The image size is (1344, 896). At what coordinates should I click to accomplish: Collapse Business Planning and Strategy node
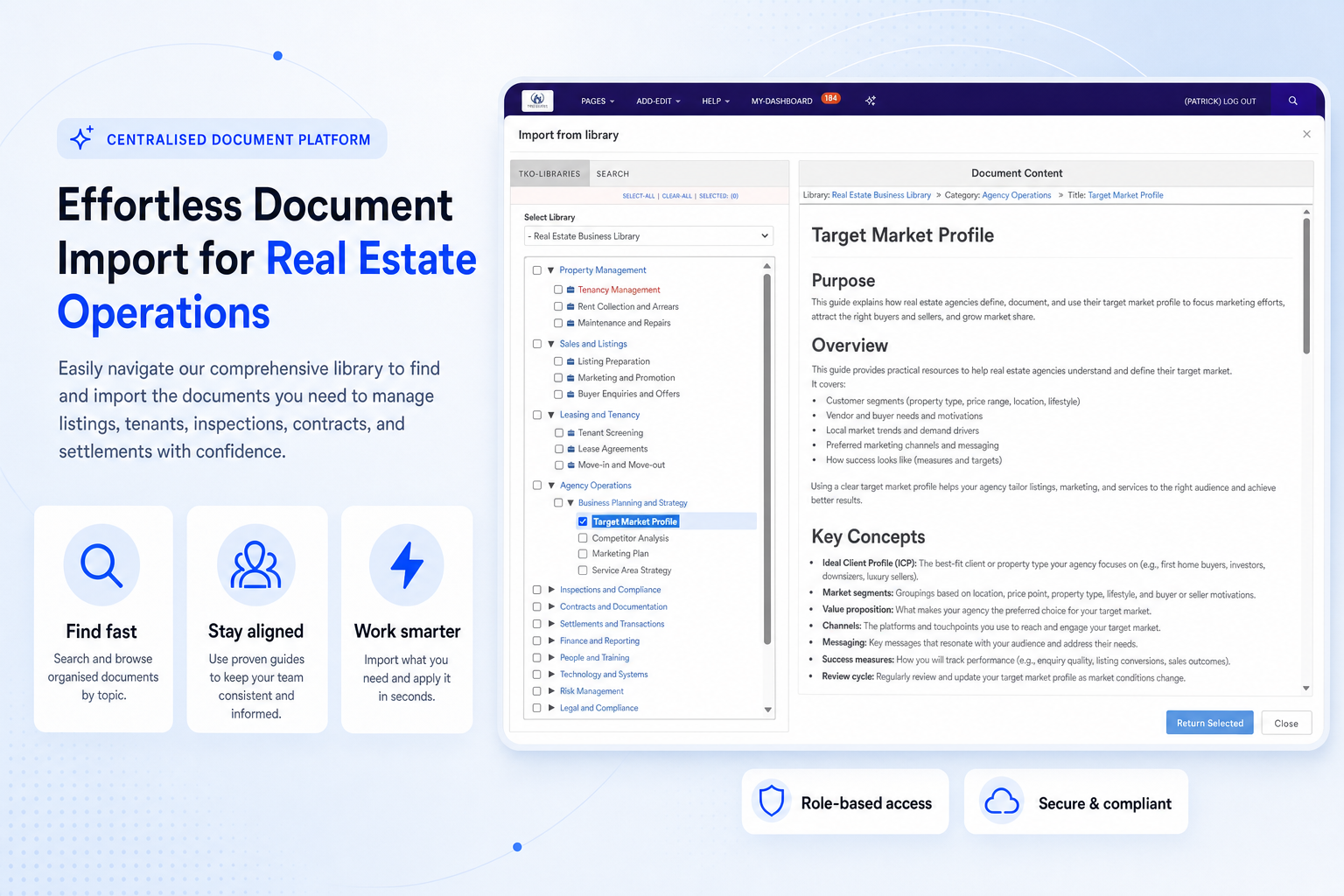click(570, 503)
